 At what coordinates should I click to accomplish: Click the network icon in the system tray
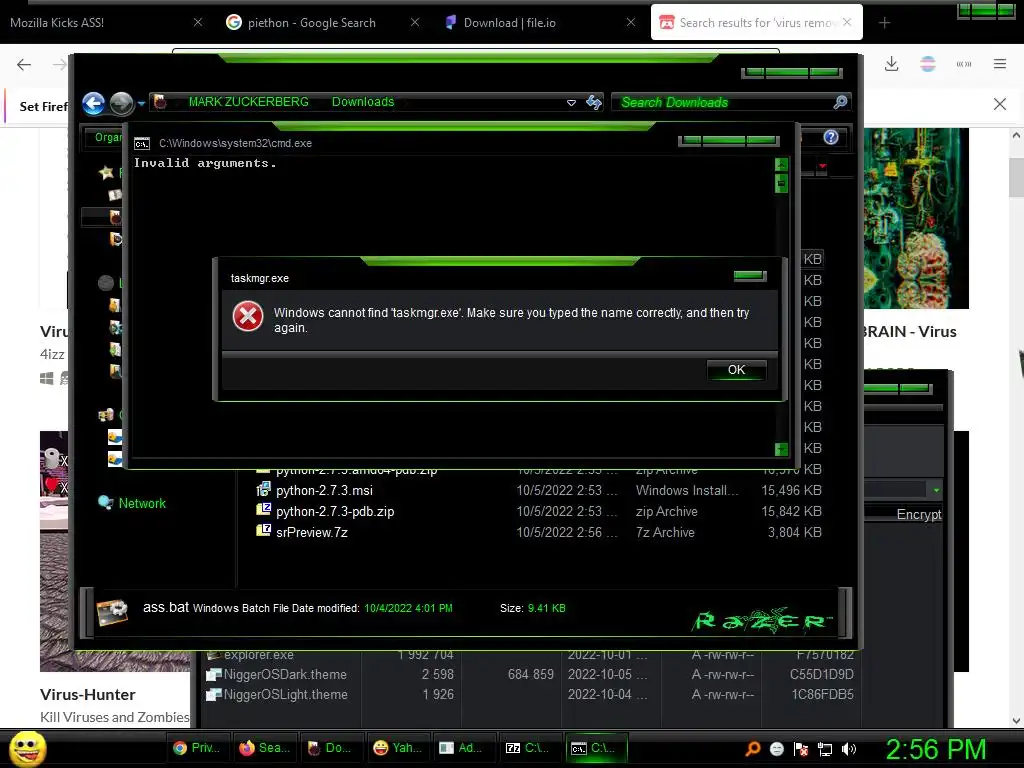[x=825, y=749]
